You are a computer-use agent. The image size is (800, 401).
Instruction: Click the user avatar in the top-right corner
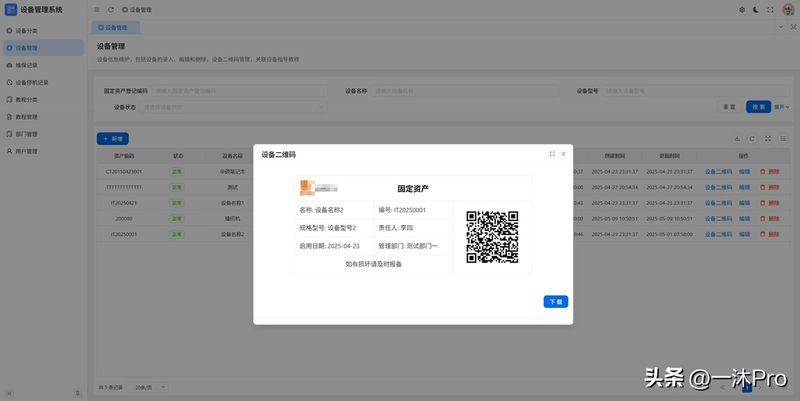click(x=787, y=9)
